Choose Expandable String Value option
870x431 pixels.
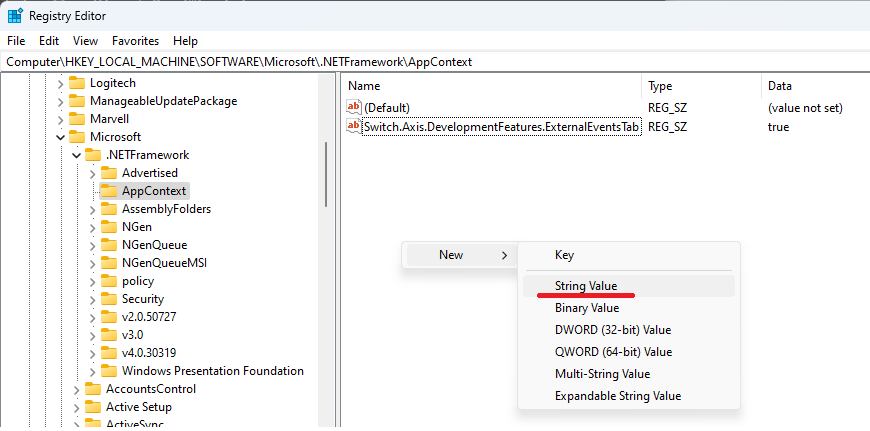pos(629,396)
